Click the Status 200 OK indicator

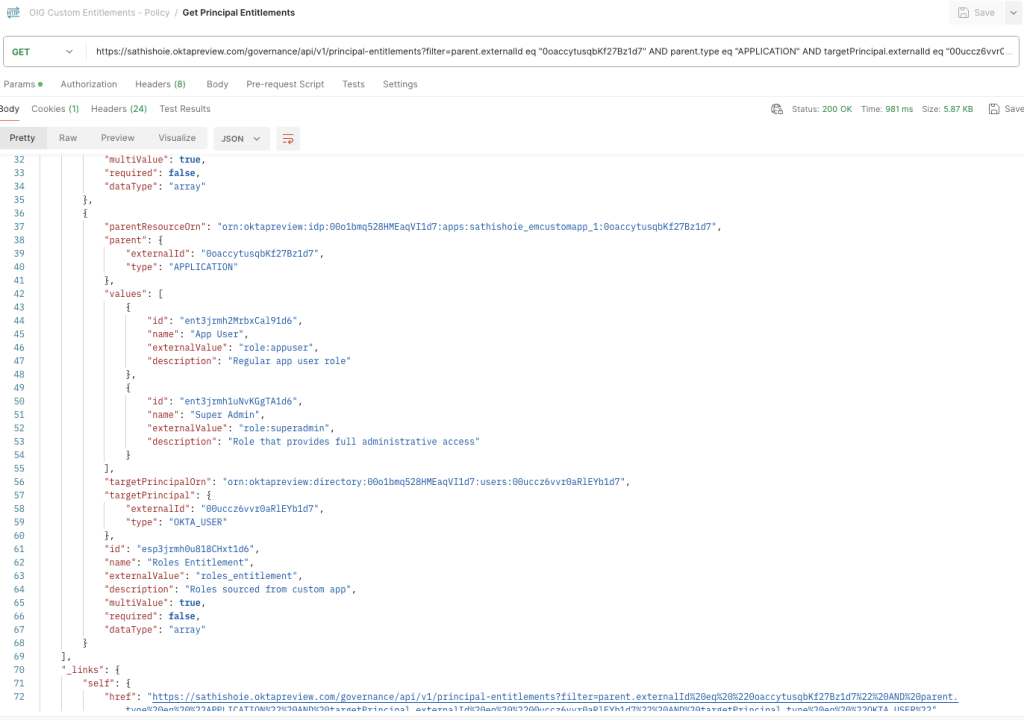822,109
